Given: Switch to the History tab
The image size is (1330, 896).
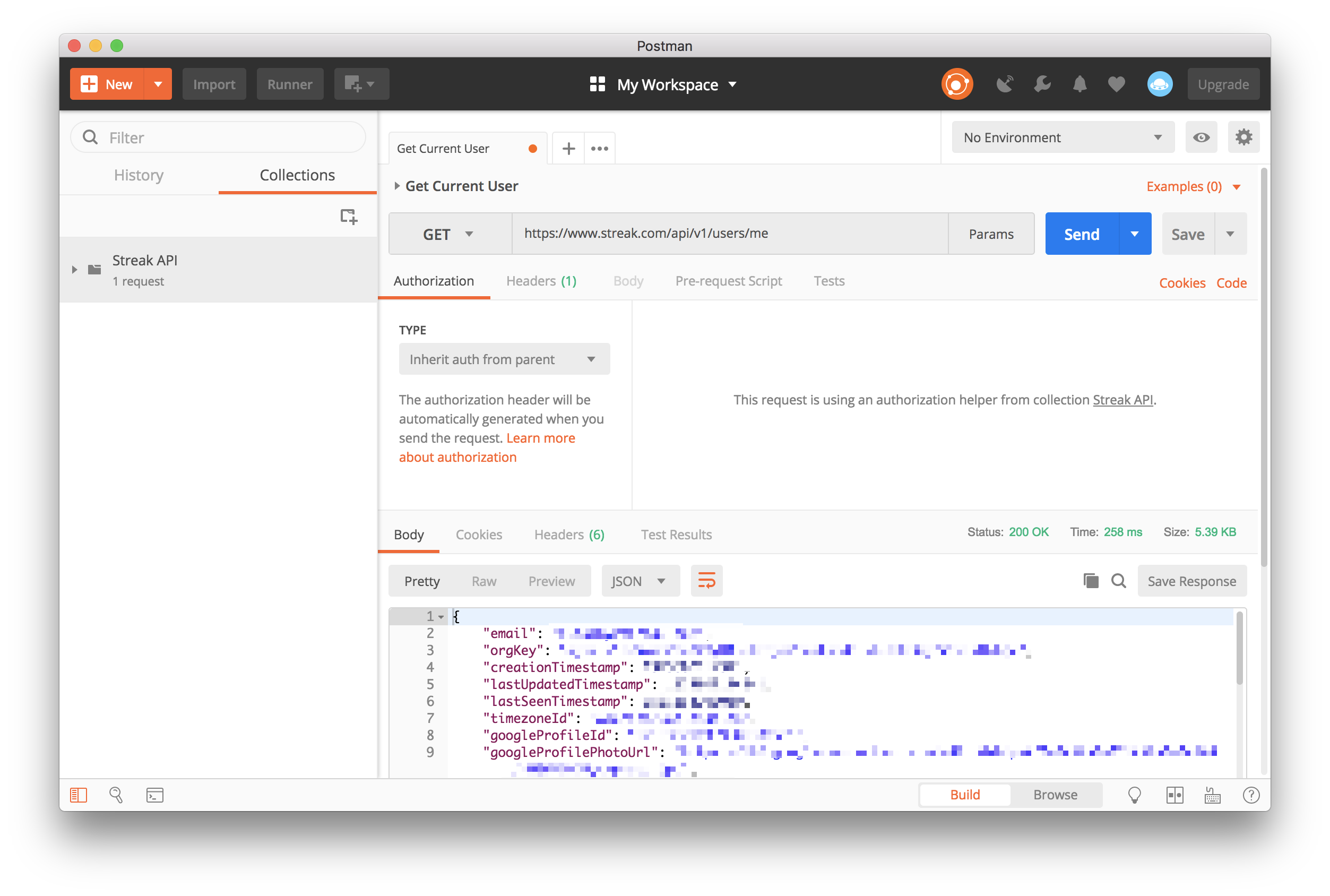Looking at the screenshot, I should tap(139, 175).
